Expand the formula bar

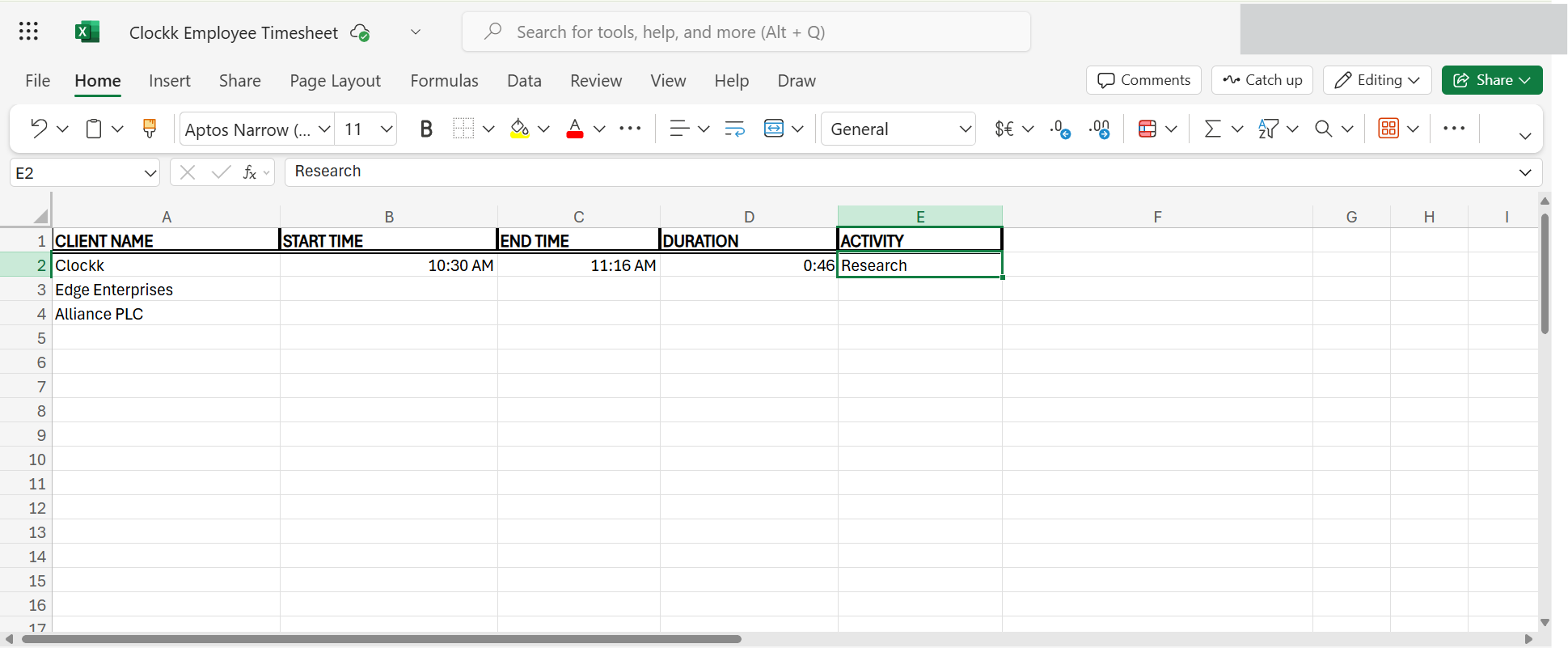point(1525,172)
